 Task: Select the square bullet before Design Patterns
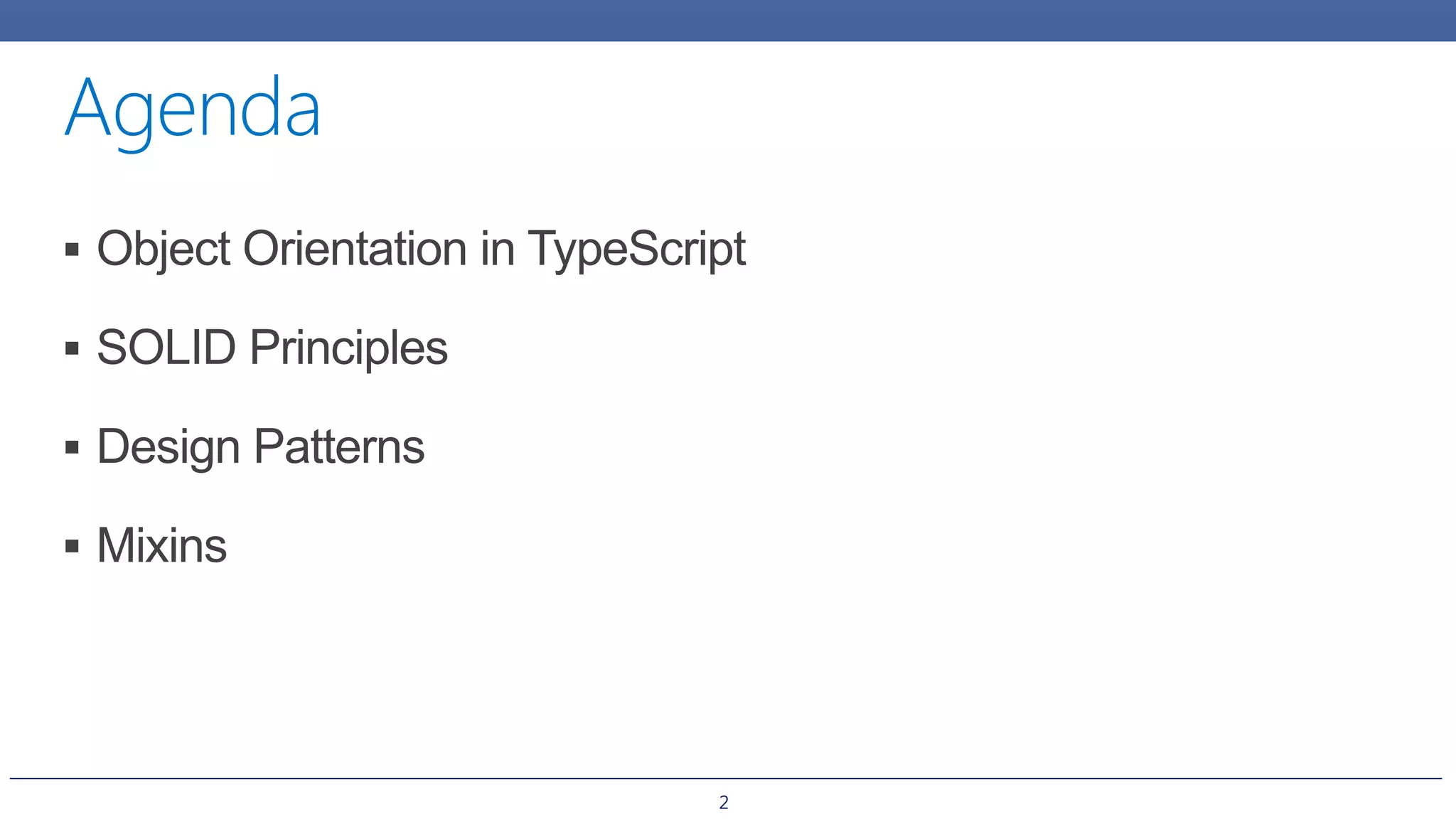[x=72, y=447]
